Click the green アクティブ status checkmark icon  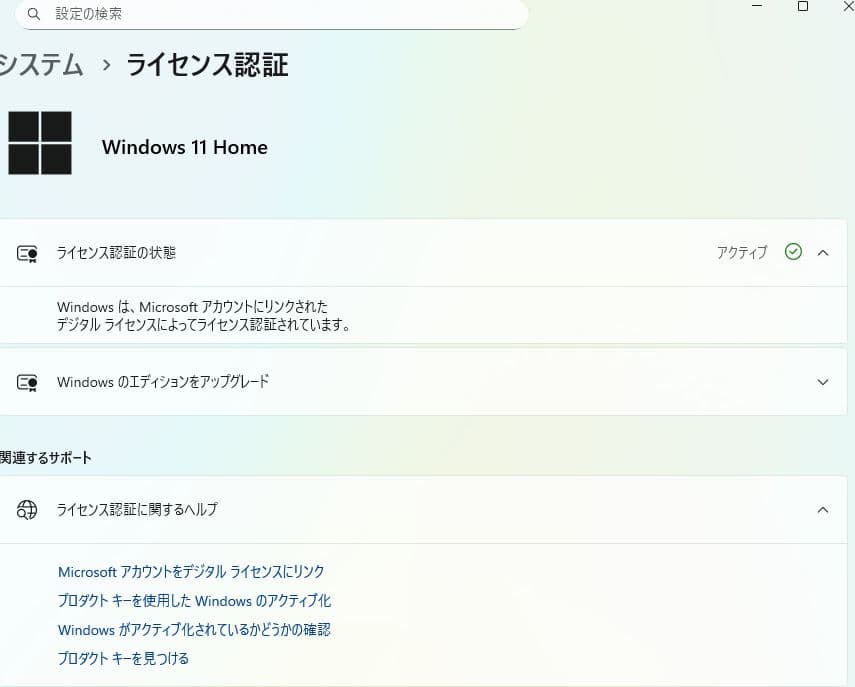click(793, 252)
